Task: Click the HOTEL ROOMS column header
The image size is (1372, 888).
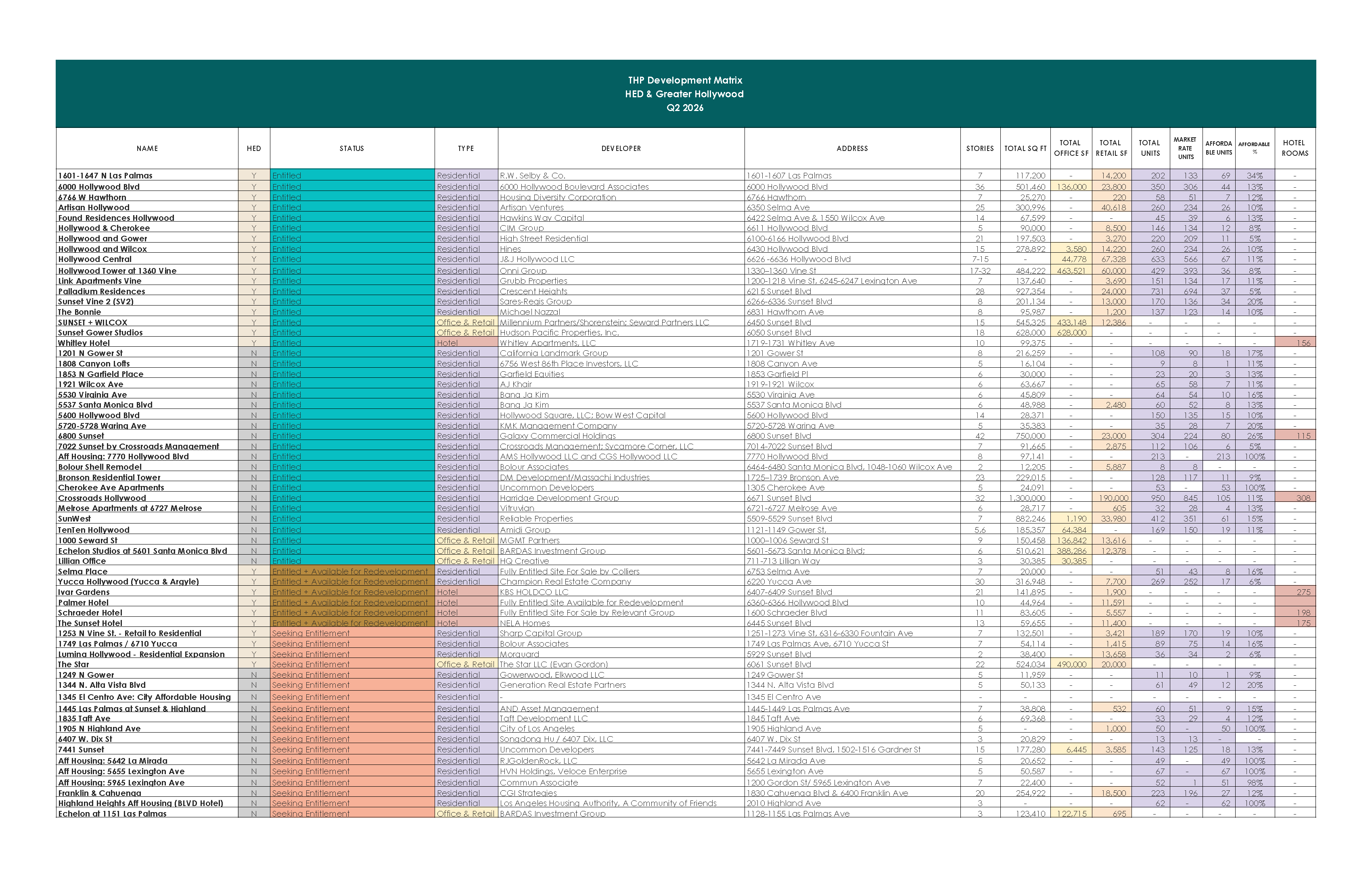Action: [x=1295, y=148]
